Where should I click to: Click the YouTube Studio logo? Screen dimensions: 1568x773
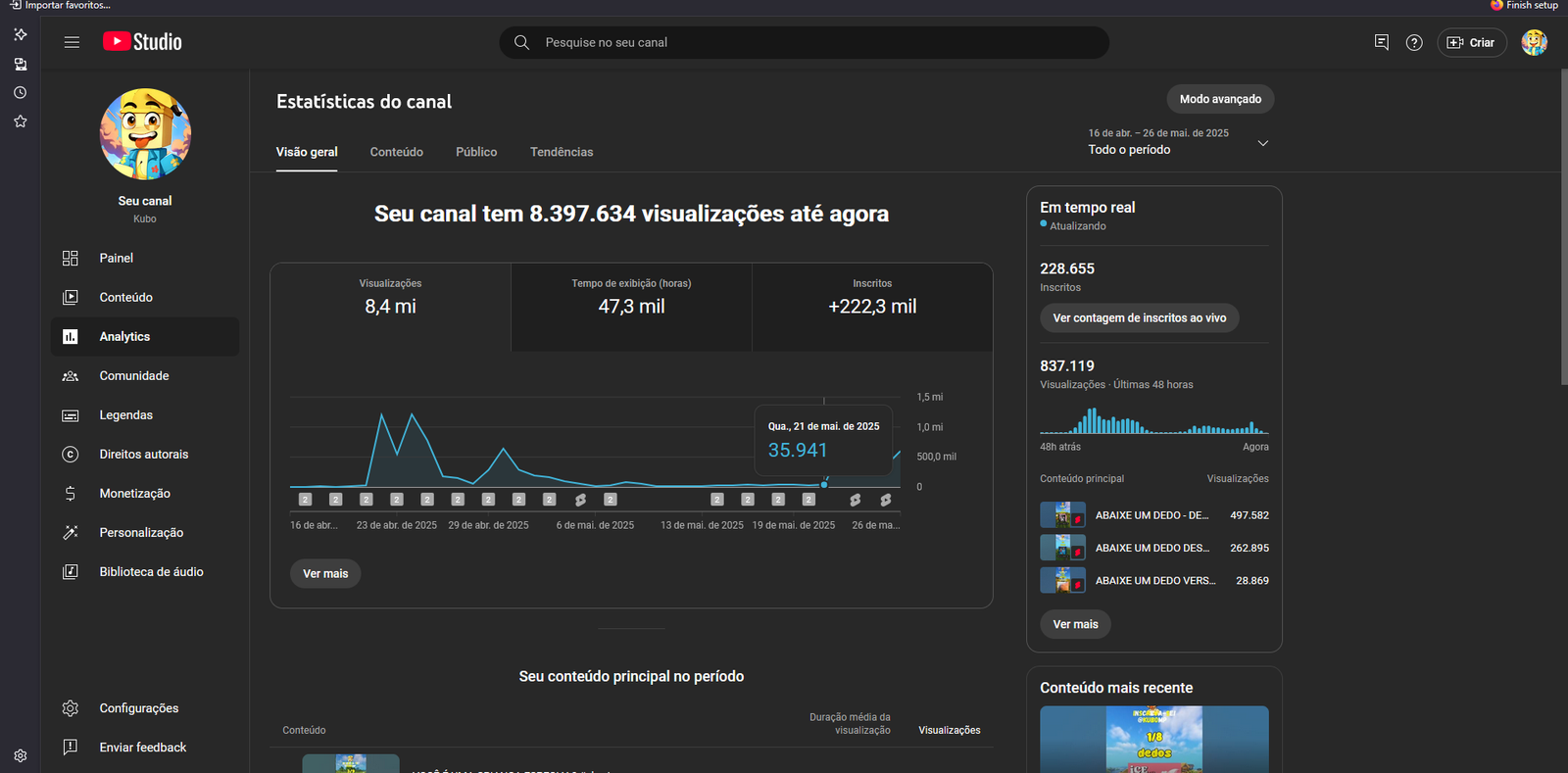142,42
